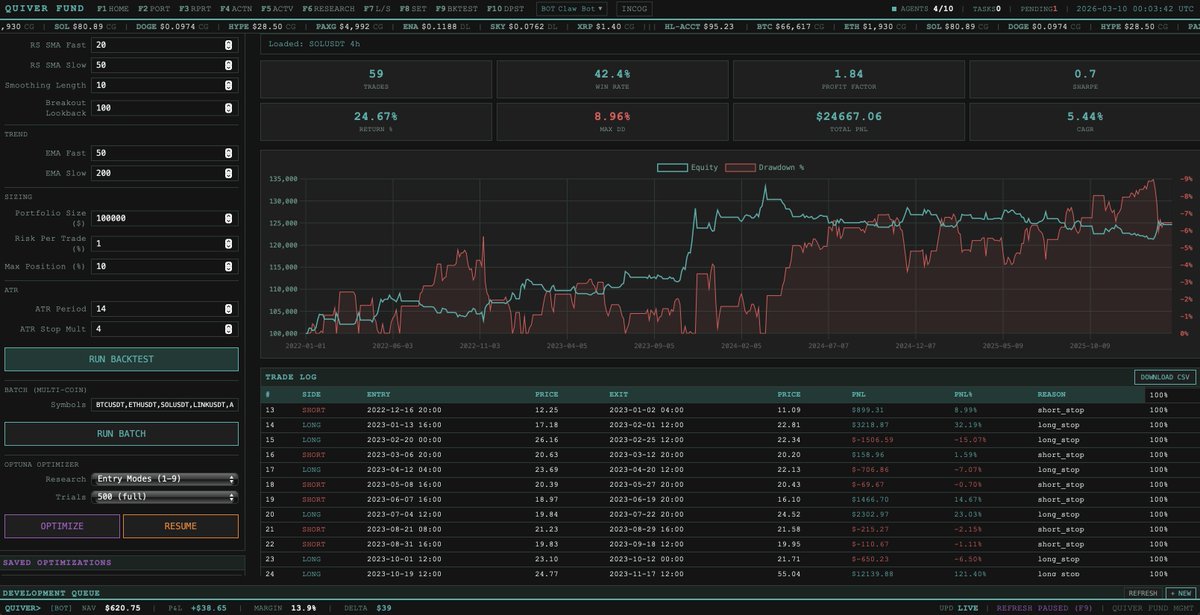Open the F7 L/S tab

pyautogui.click(x=377, y=8)
